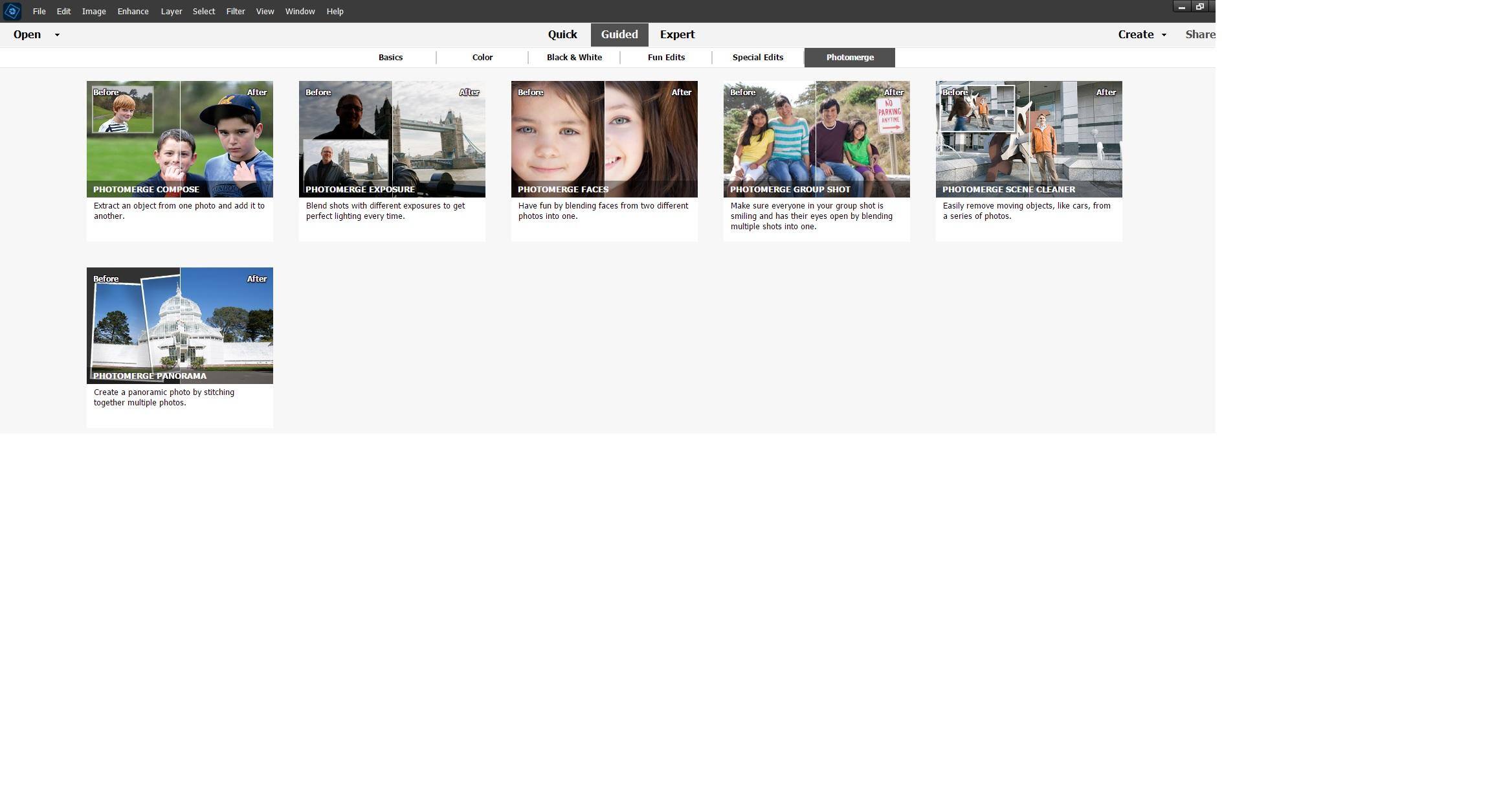Restore down the application window
Screen dimensions: 1512x803
click(x=1199, y=6)
